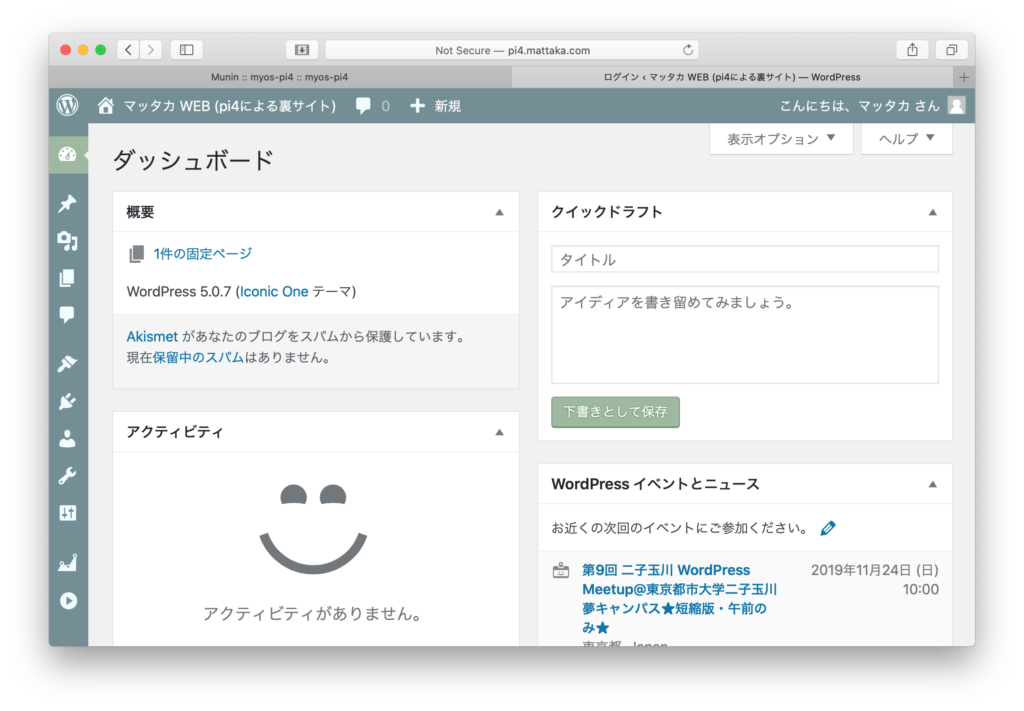Reload the page in address bar
The width and height of the screenshot is (1024, 711).
pos(688,50)
